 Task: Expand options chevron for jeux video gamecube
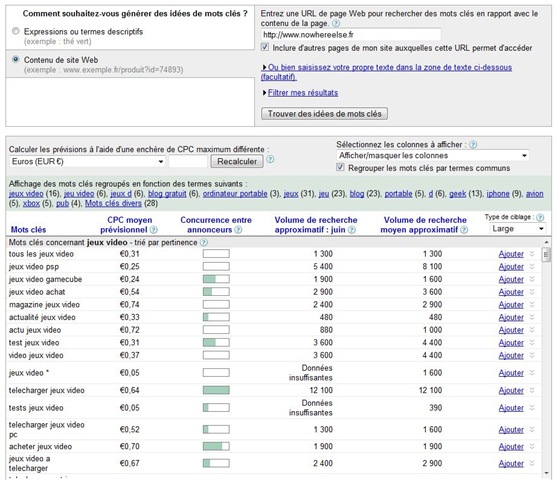(x=532, y=279)
